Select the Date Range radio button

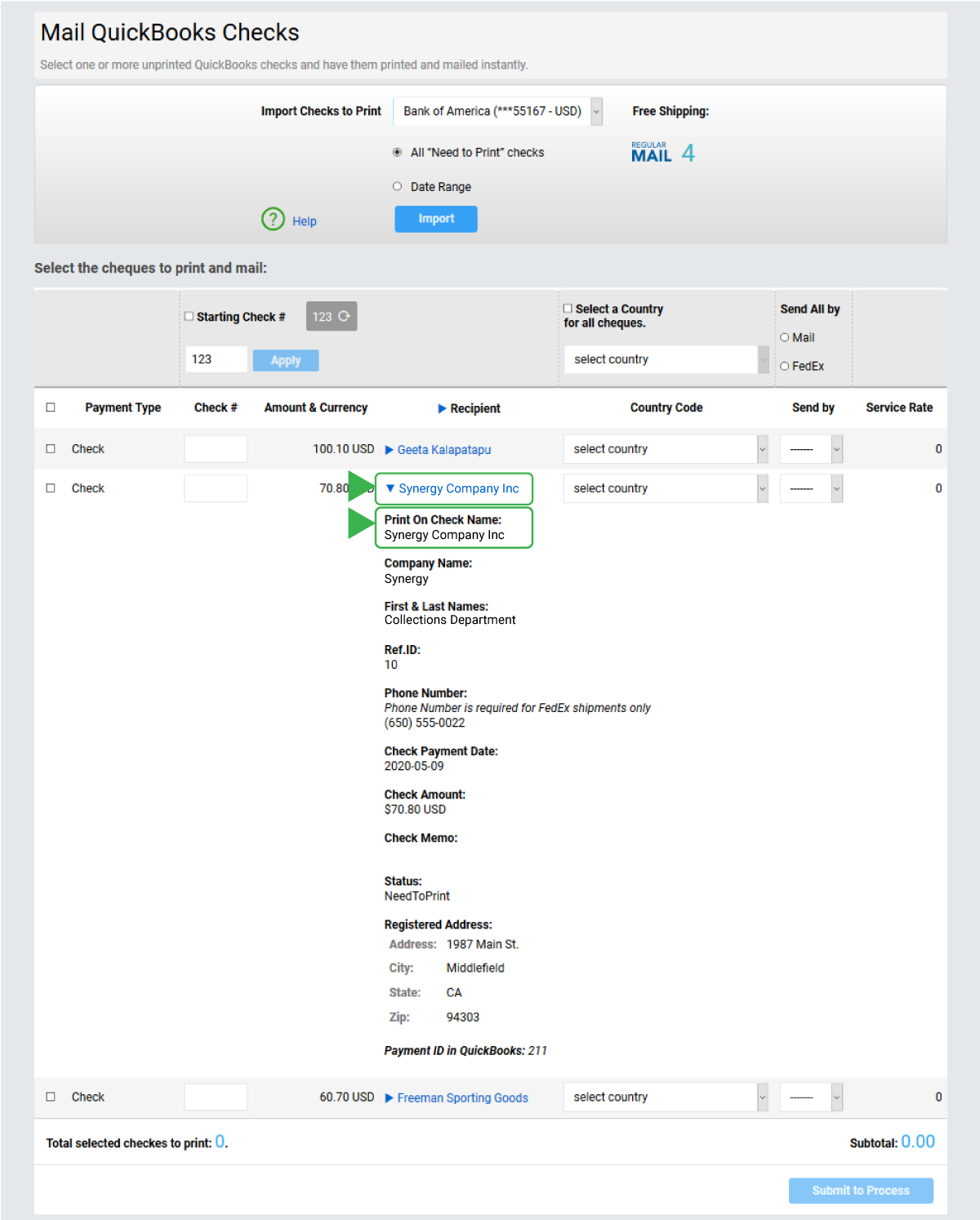coord(397,186)
